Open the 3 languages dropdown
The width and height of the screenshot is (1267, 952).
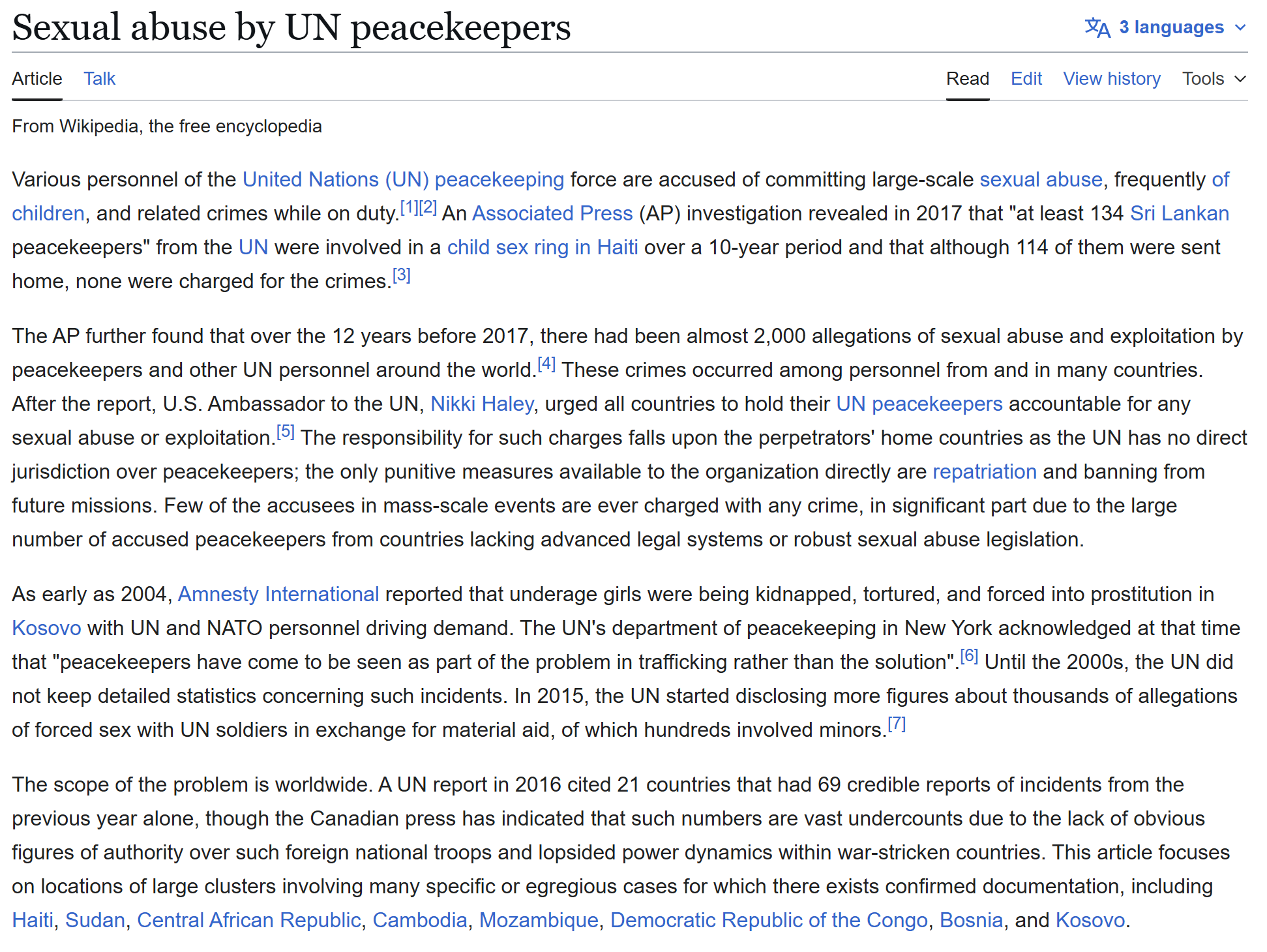(1171, 27)
